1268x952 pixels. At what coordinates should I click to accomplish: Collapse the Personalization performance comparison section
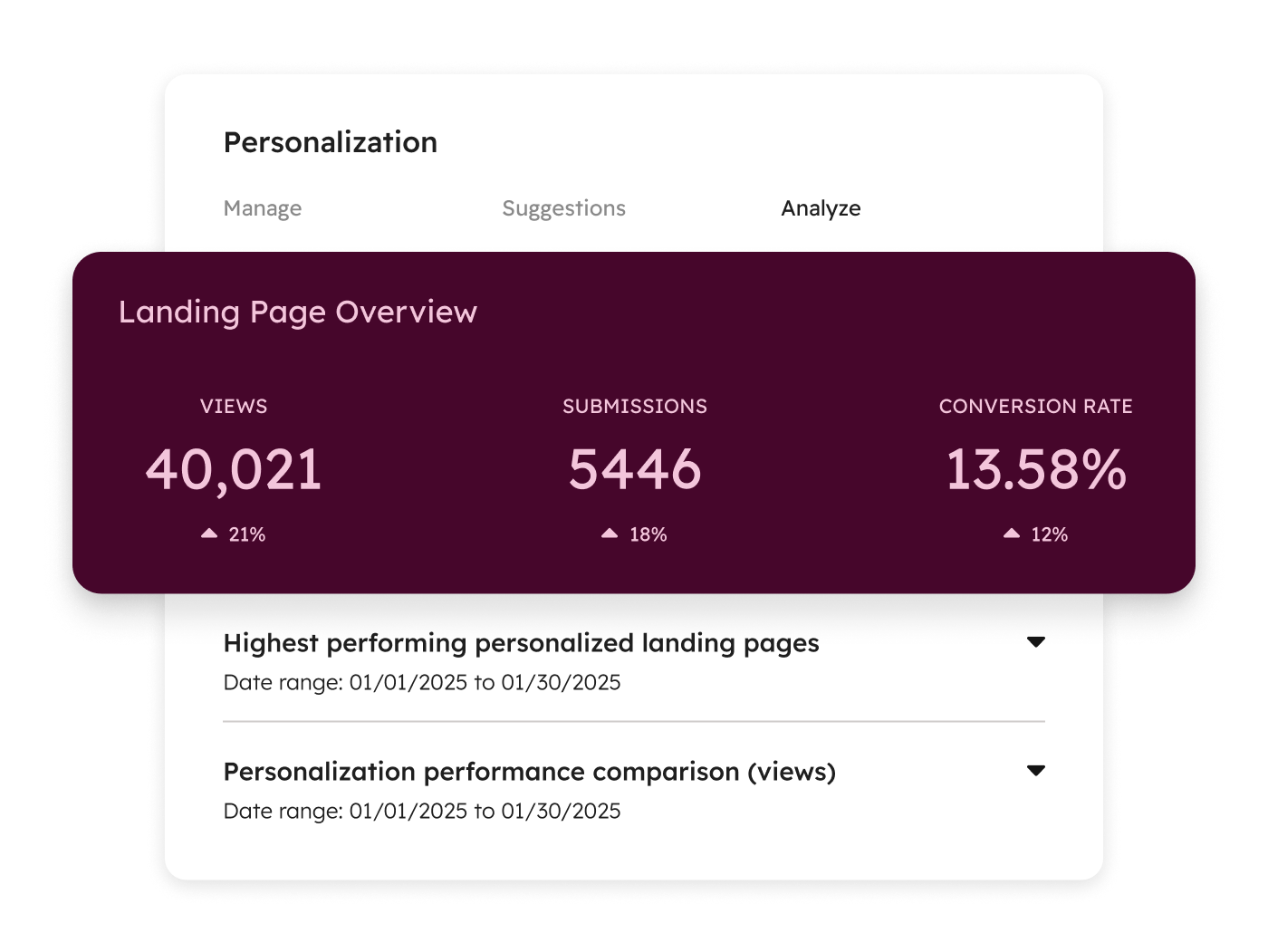[1038, 769]
